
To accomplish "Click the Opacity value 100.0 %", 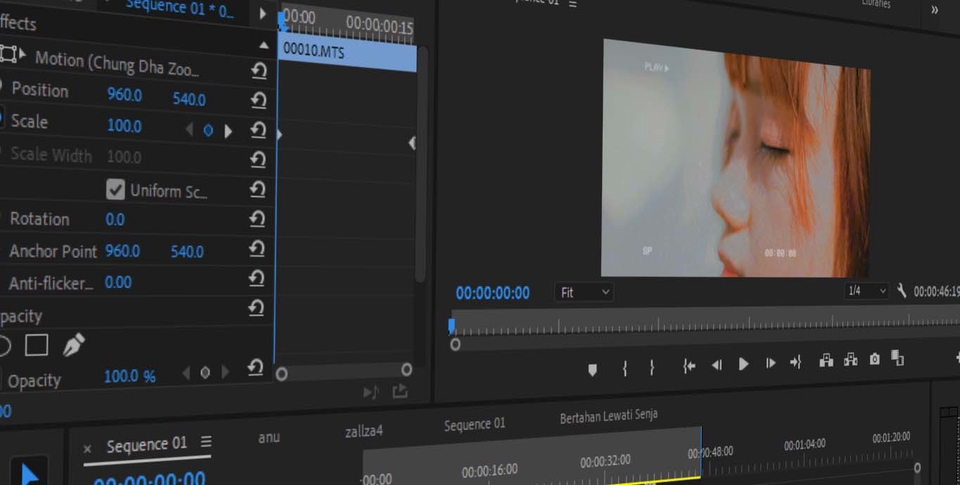I will [x=130, y=376].
